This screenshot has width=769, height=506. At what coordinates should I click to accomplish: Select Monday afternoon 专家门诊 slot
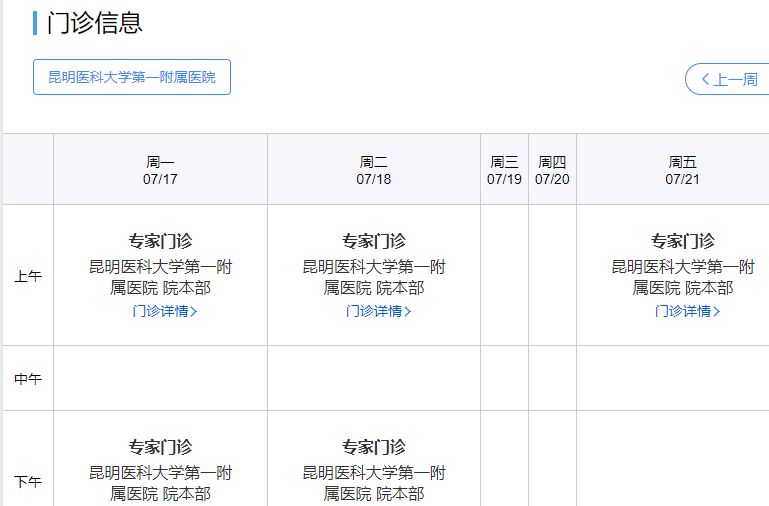tap(160, 447)
